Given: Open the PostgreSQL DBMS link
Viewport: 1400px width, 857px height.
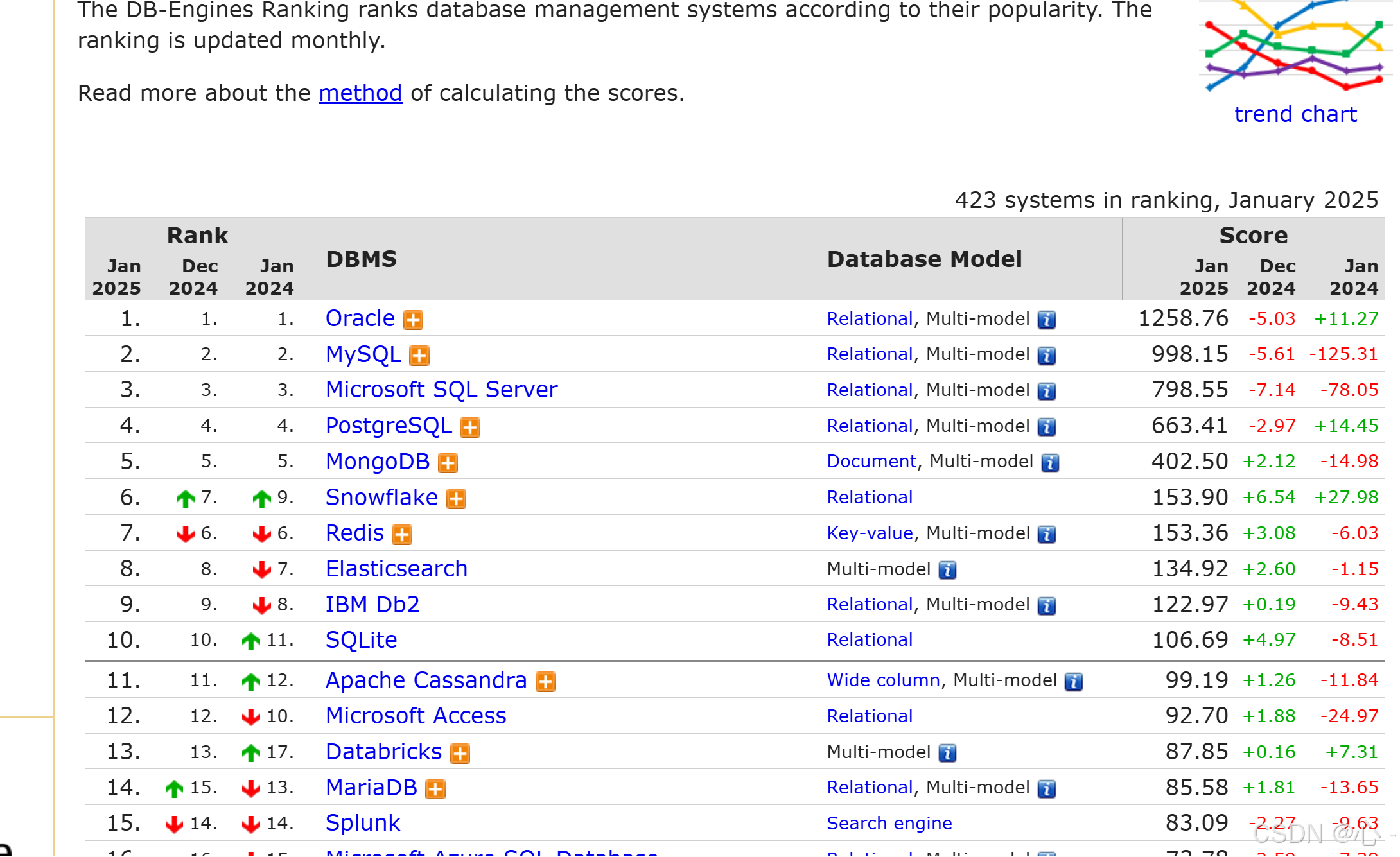Looking at the screenshot, I should (x=389, y=426).
